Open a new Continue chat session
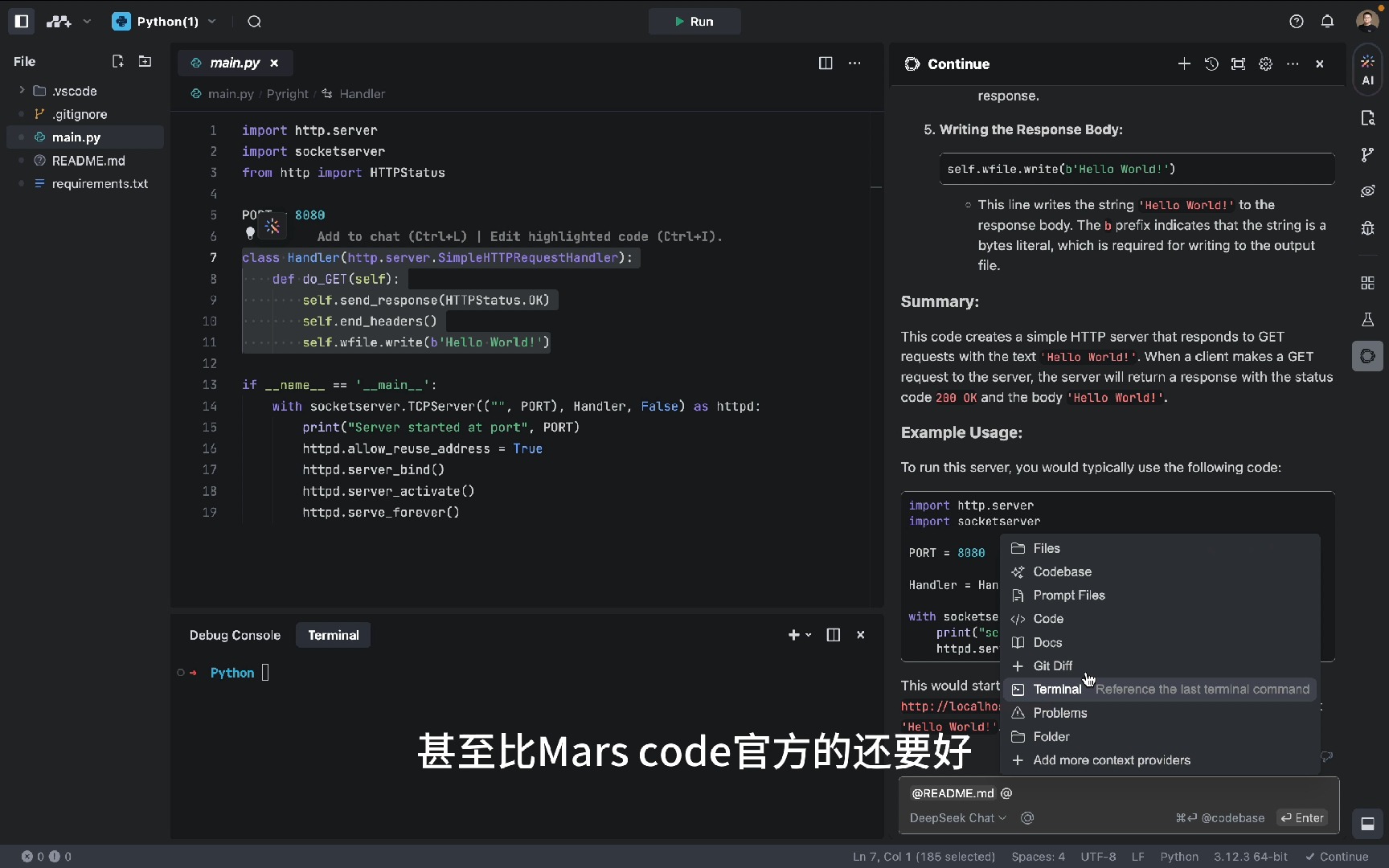 click(1184, 63)
